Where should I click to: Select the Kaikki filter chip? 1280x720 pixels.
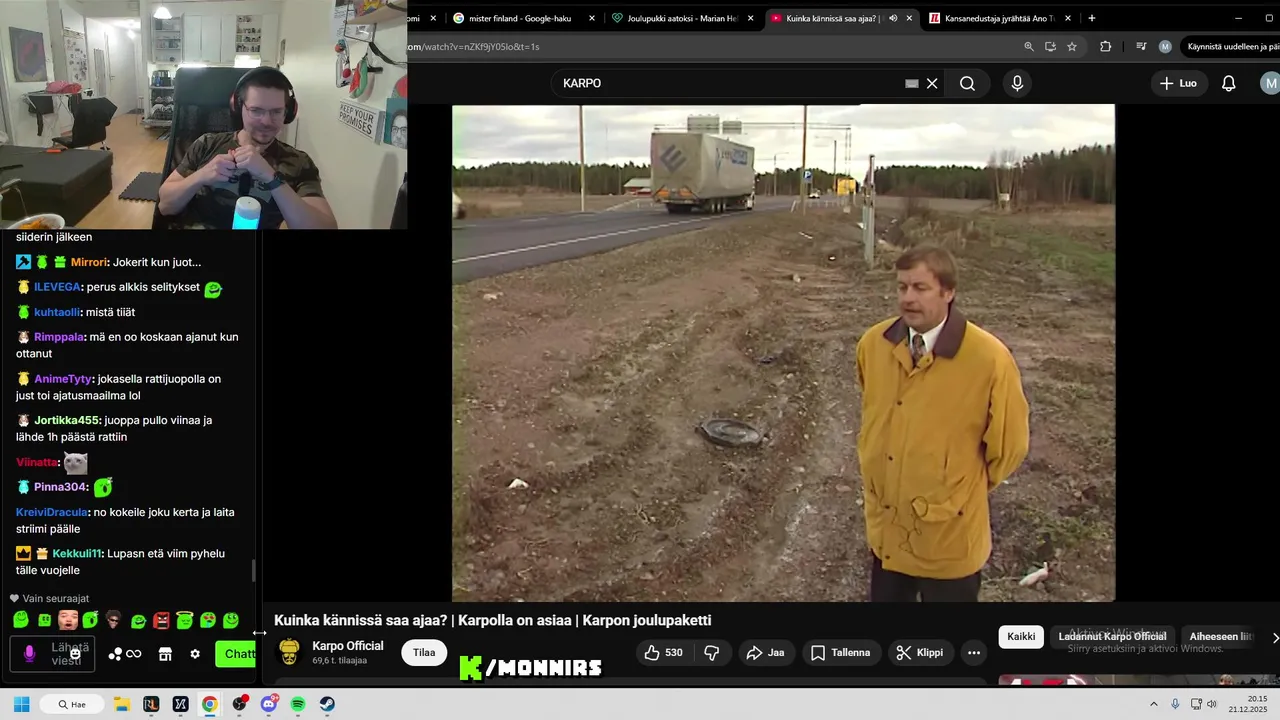coord(1021,637)
